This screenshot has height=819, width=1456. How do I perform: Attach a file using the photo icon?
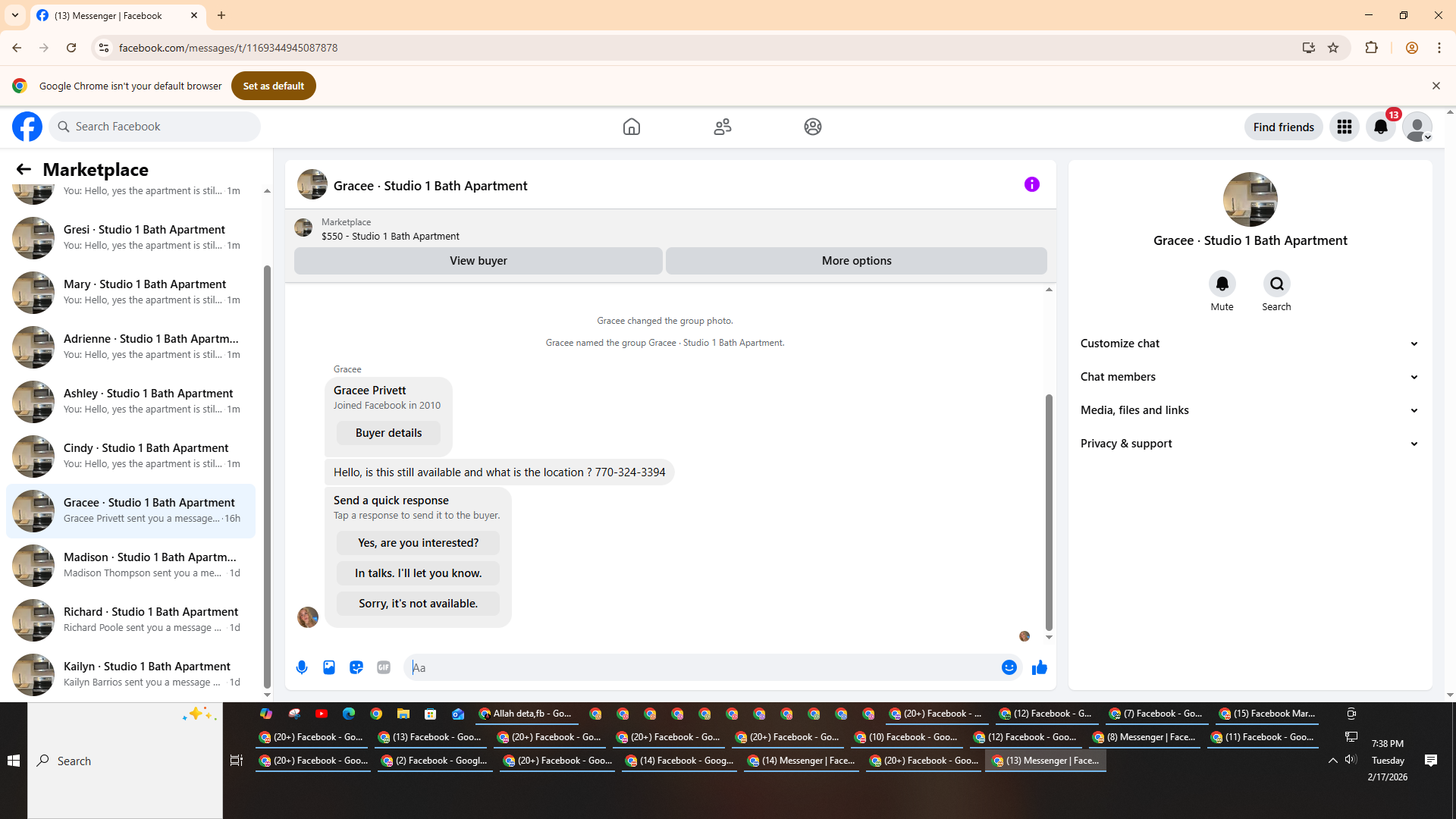coord(329,667)
